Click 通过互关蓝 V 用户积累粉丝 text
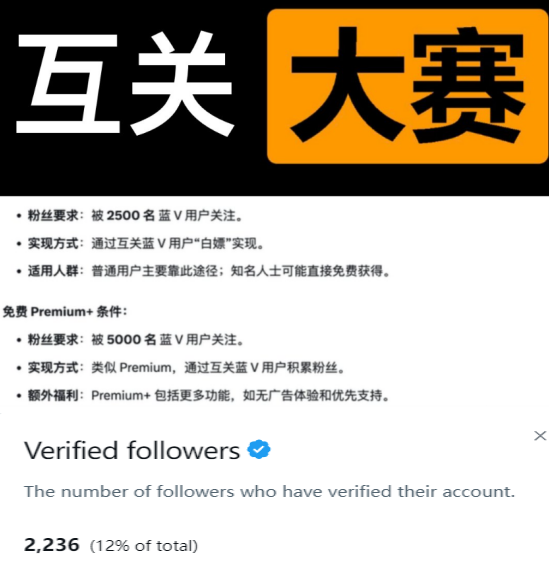This screenshot has height=563, width=549. coord(261,367)
